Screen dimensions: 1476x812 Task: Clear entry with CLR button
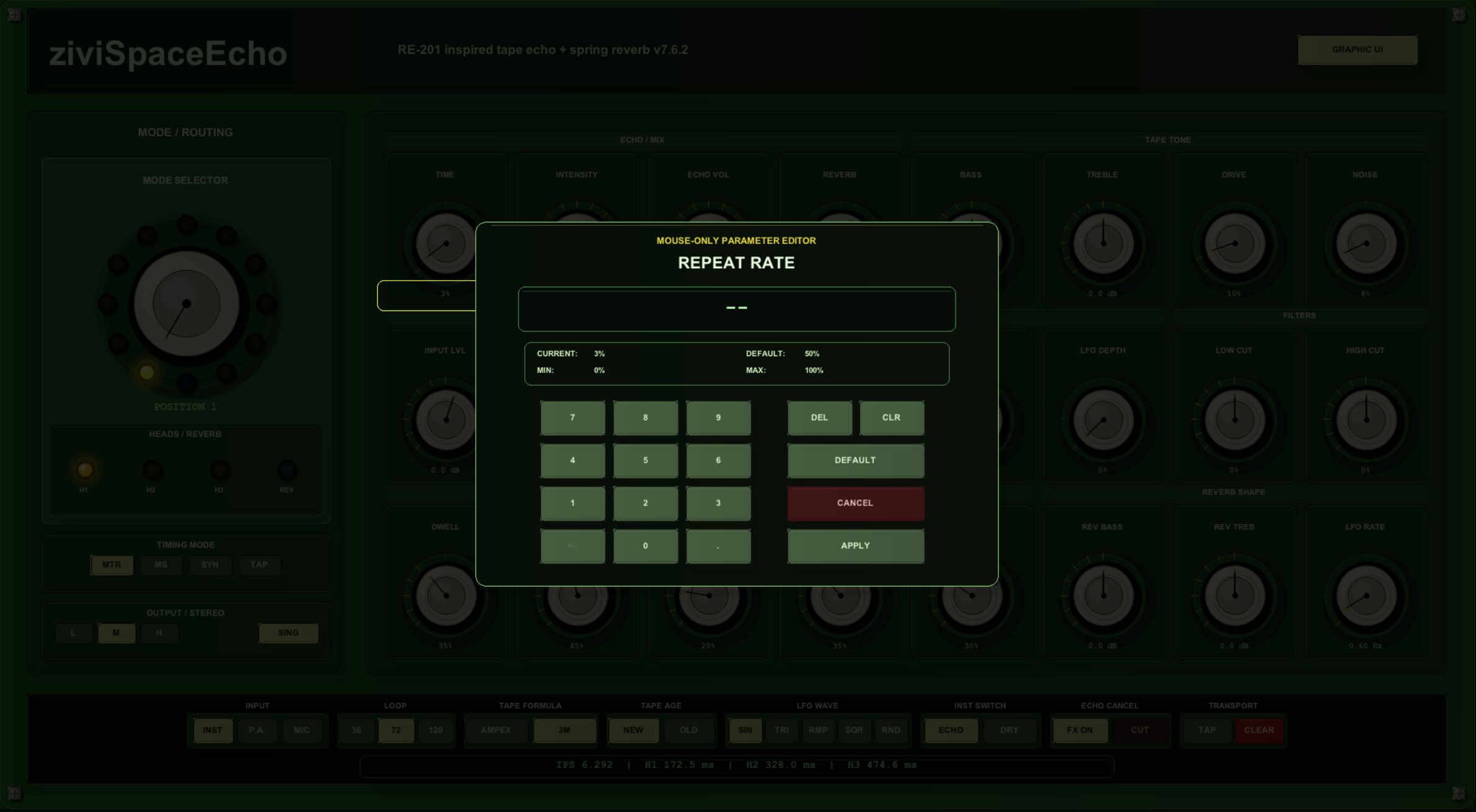pos(891,417)
